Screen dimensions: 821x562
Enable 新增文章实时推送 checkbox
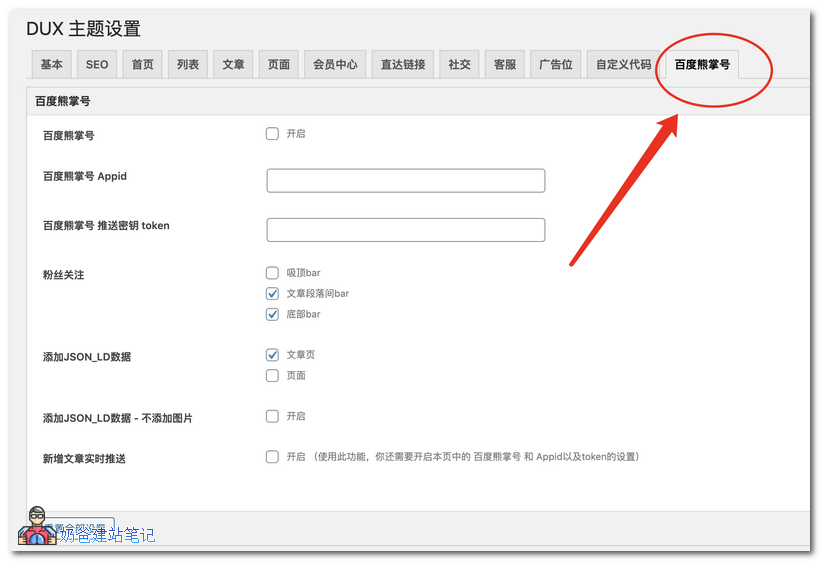[x=272, y=457]
